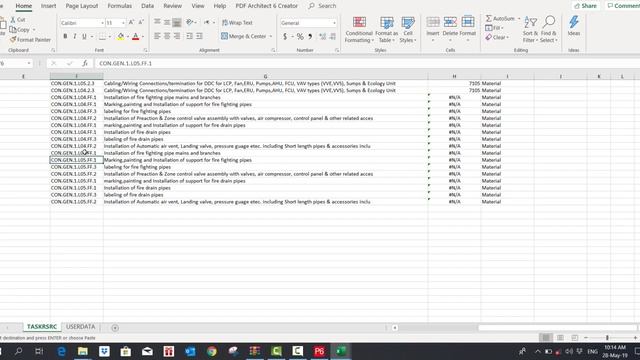Open Find & Select
This screenshot has width=640, height=360.
549,29
